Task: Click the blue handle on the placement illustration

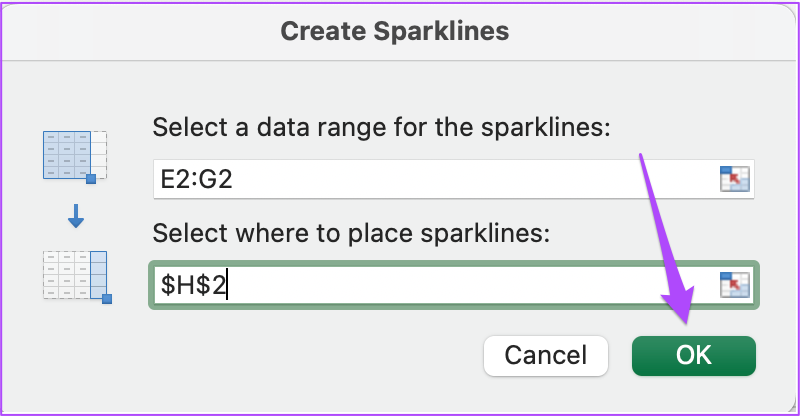Action: click(x=107, y=299)
